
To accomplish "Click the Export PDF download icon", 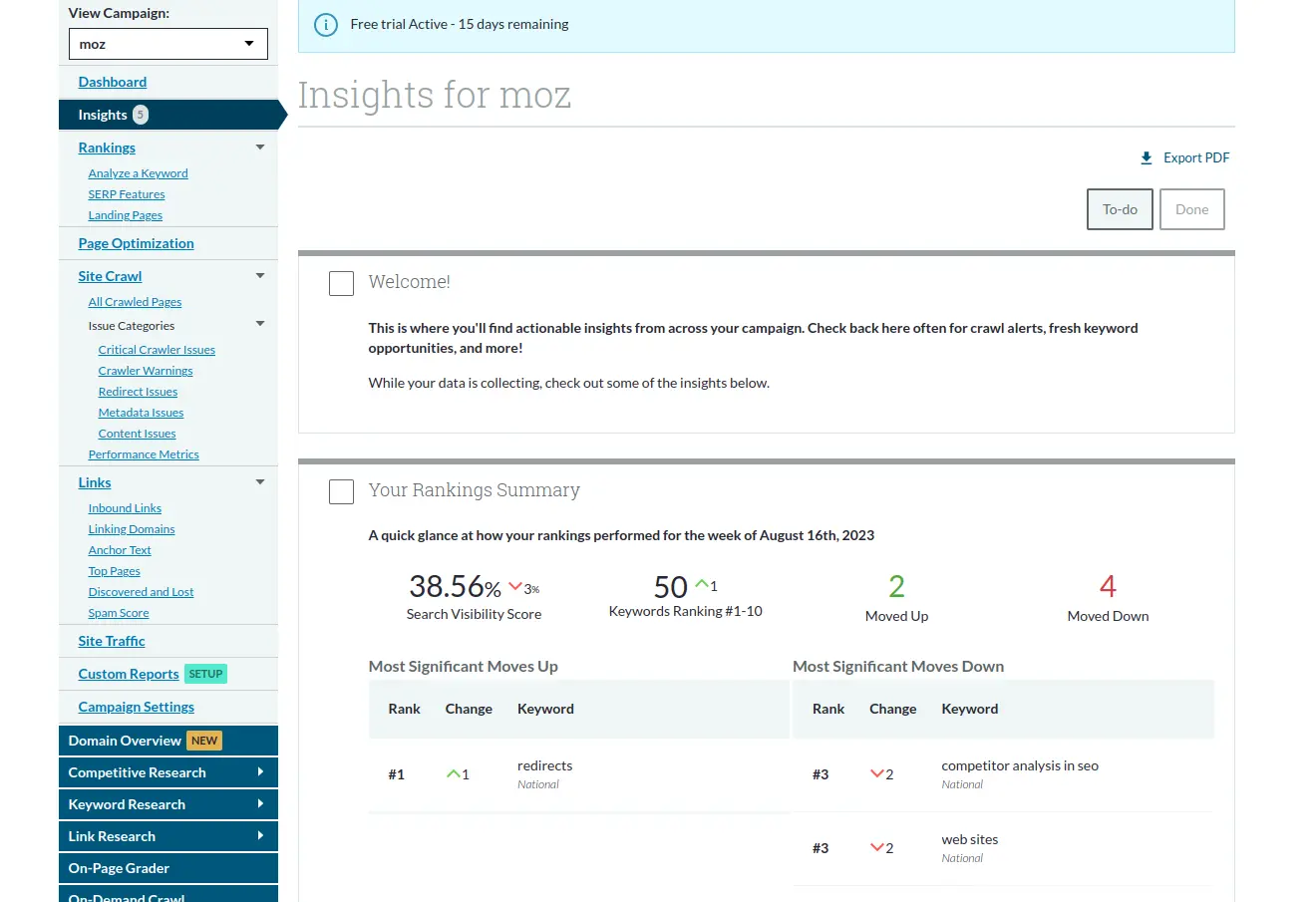I will click(1147, 157).
